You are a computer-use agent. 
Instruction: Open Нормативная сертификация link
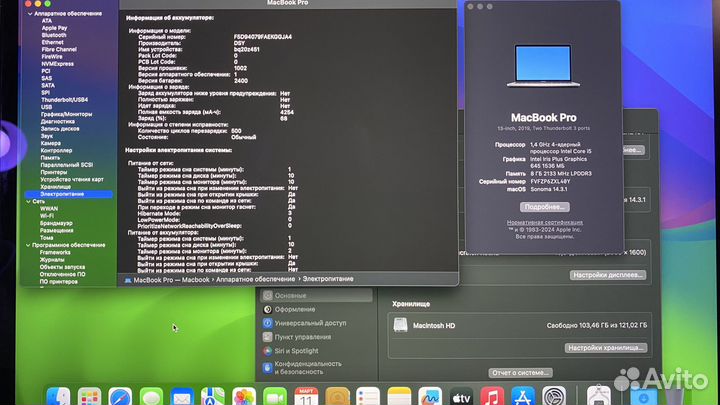[x=545, y=222]
